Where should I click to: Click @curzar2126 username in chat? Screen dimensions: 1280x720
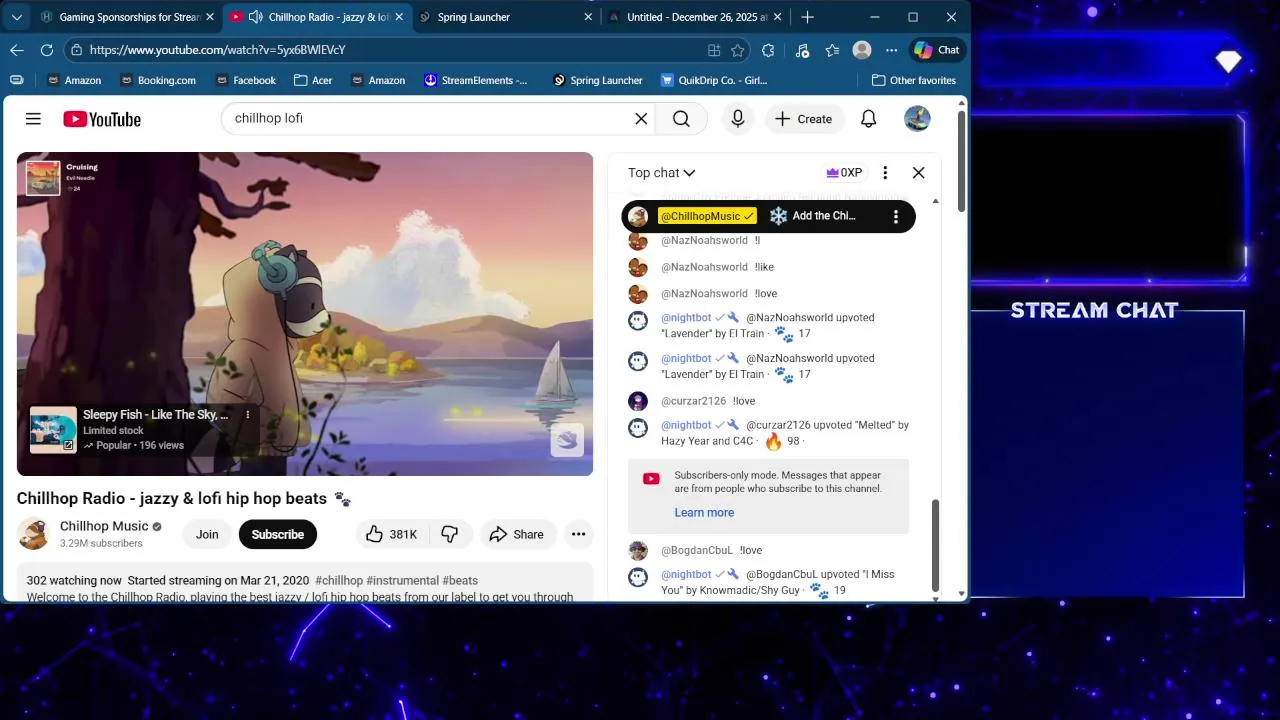click(x=694, y=401)
